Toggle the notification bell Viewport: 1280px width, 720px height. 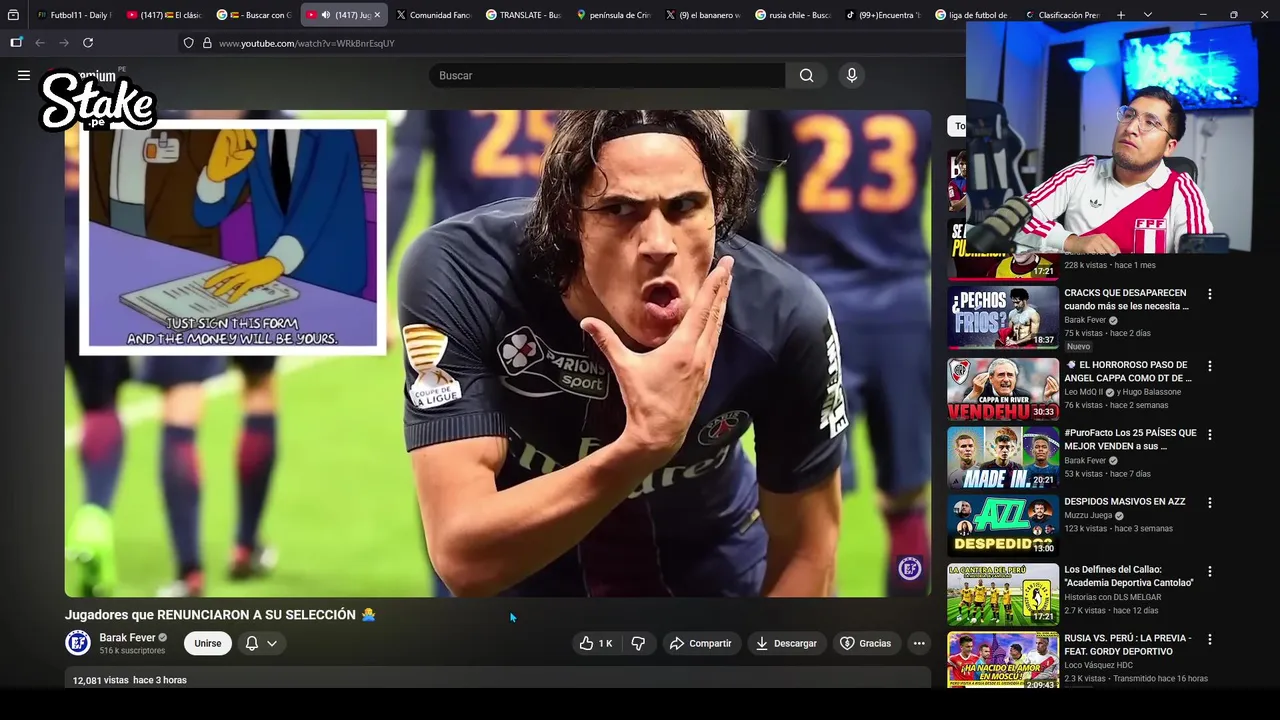pyautogui.click(x=252, y=643)
